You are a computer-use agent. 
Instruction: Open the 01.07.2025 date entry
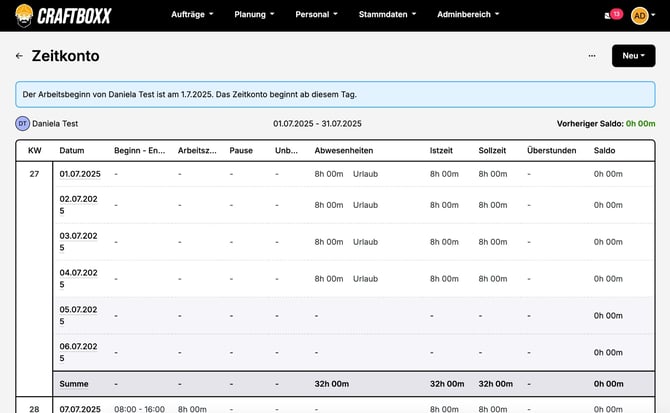[x=80, y=174]
